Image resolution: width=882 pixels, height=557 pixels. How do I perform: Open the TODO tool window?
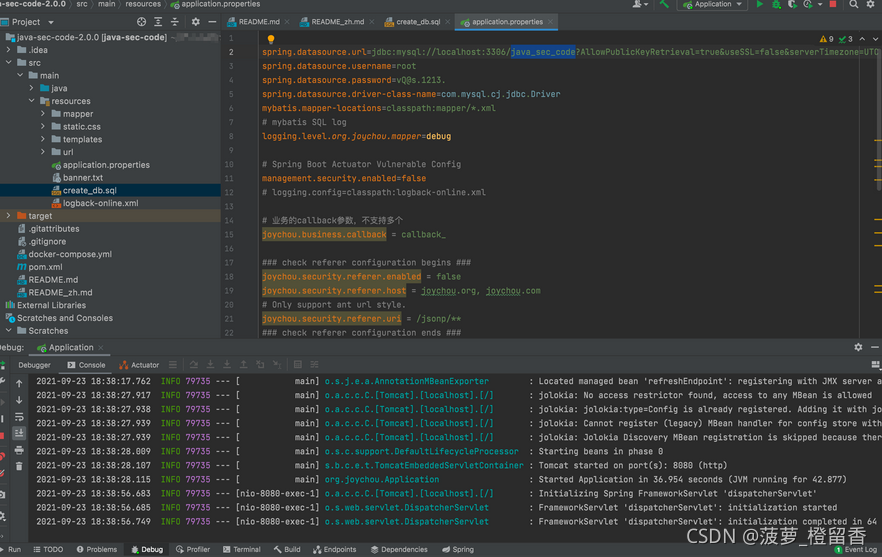48,549
